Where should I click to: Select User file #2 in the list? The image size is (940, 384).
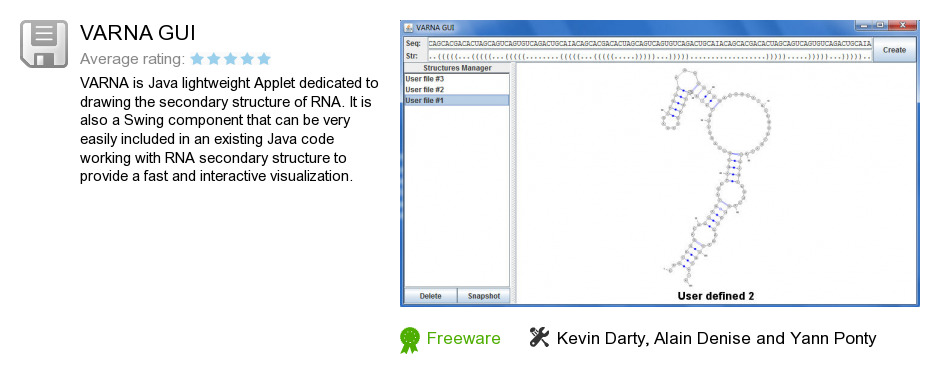457,89
